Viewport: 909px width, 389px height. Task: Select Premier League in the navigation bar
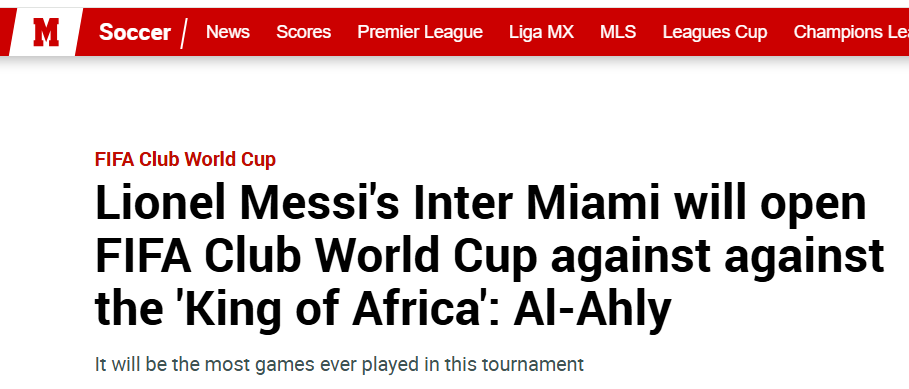420,32
